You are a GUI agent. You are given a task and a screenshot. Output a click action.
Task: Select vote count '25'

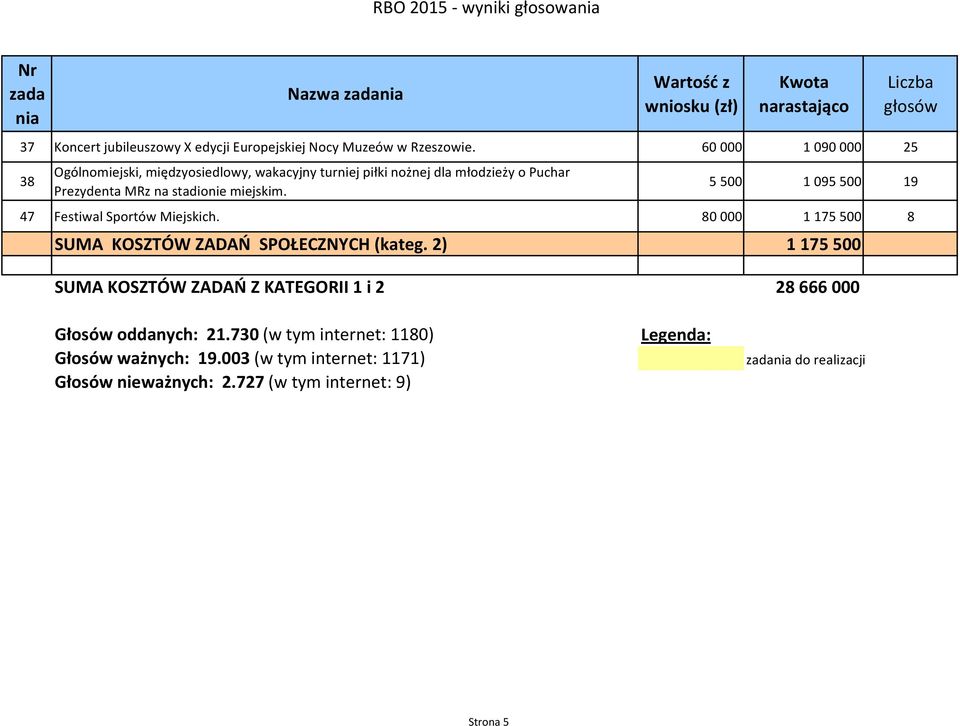coord(910,147)
